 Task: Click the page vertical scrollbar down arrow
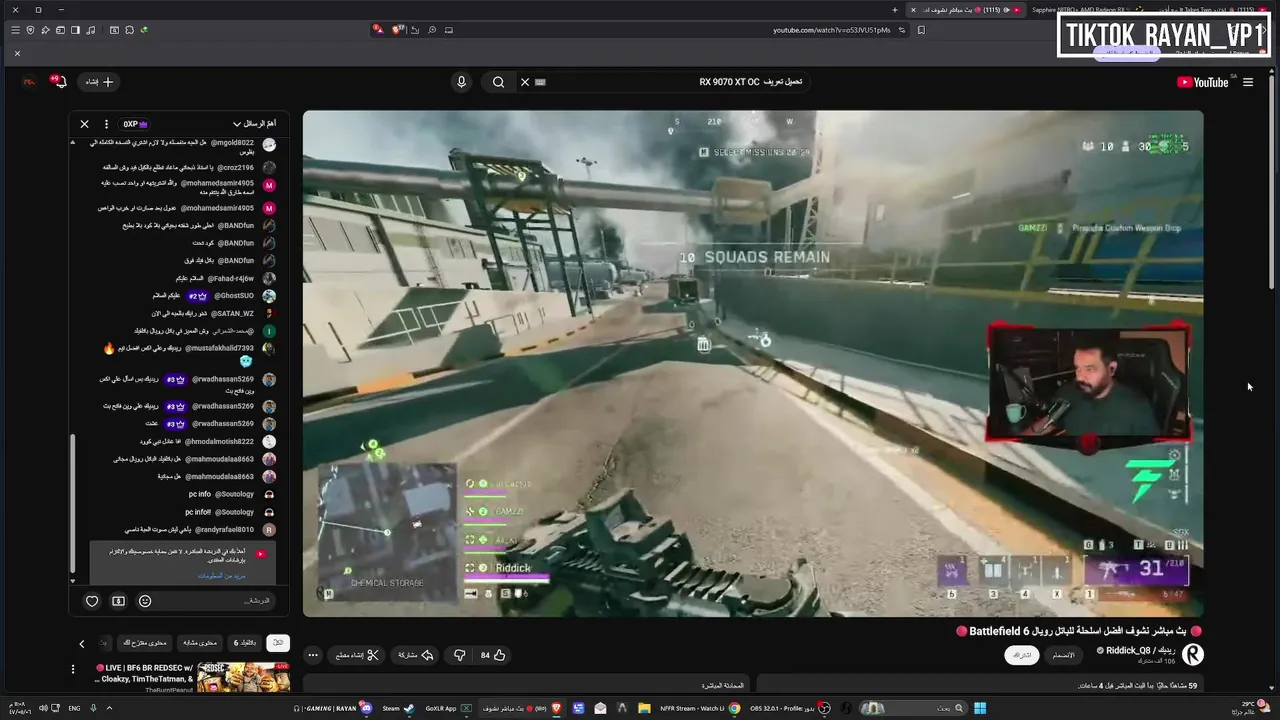click(x=1272, y=688)
